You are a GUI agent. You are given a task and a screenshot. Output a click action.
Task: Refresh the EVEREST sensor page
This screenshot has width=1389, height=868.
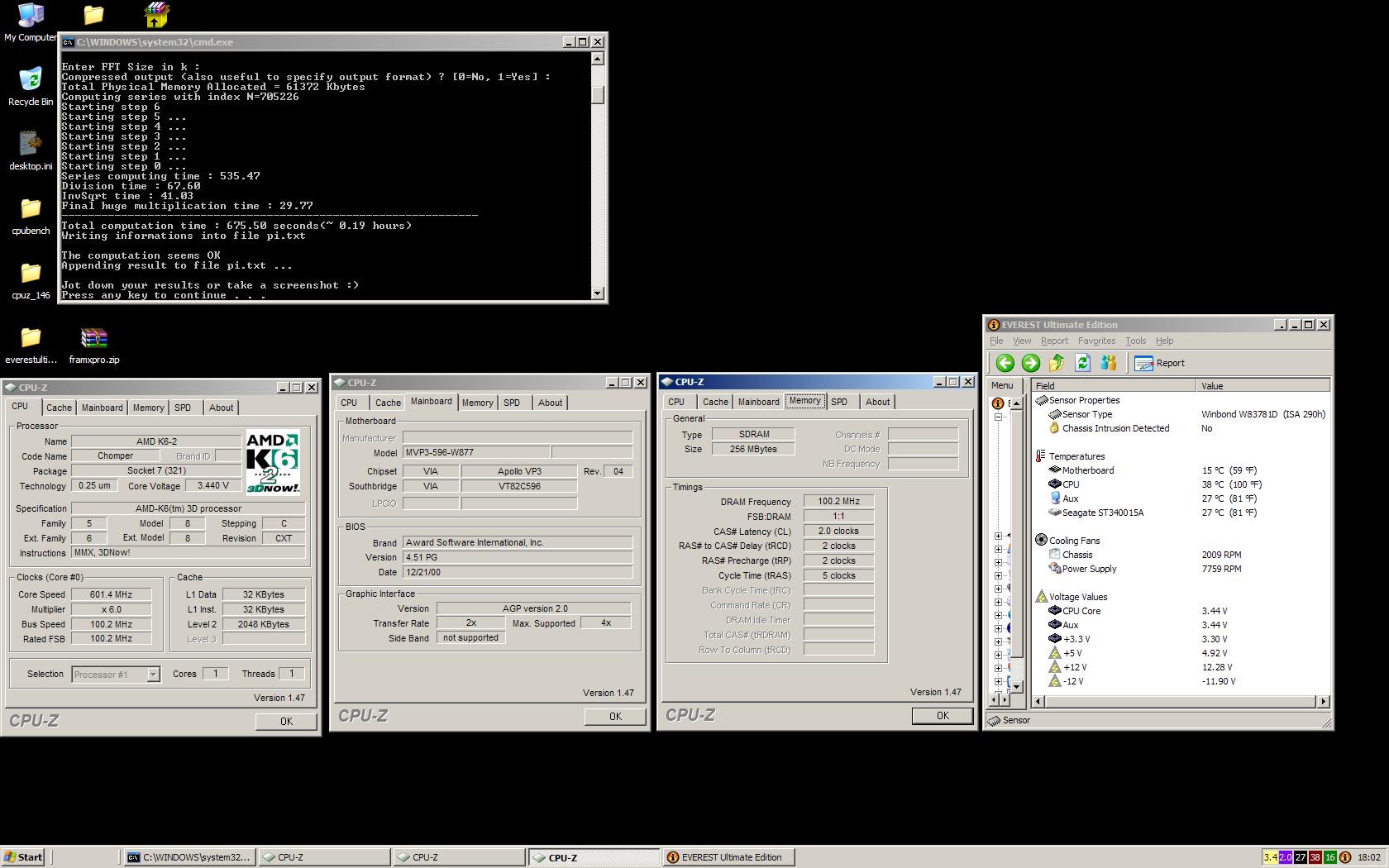click(x=1082, y=363)
